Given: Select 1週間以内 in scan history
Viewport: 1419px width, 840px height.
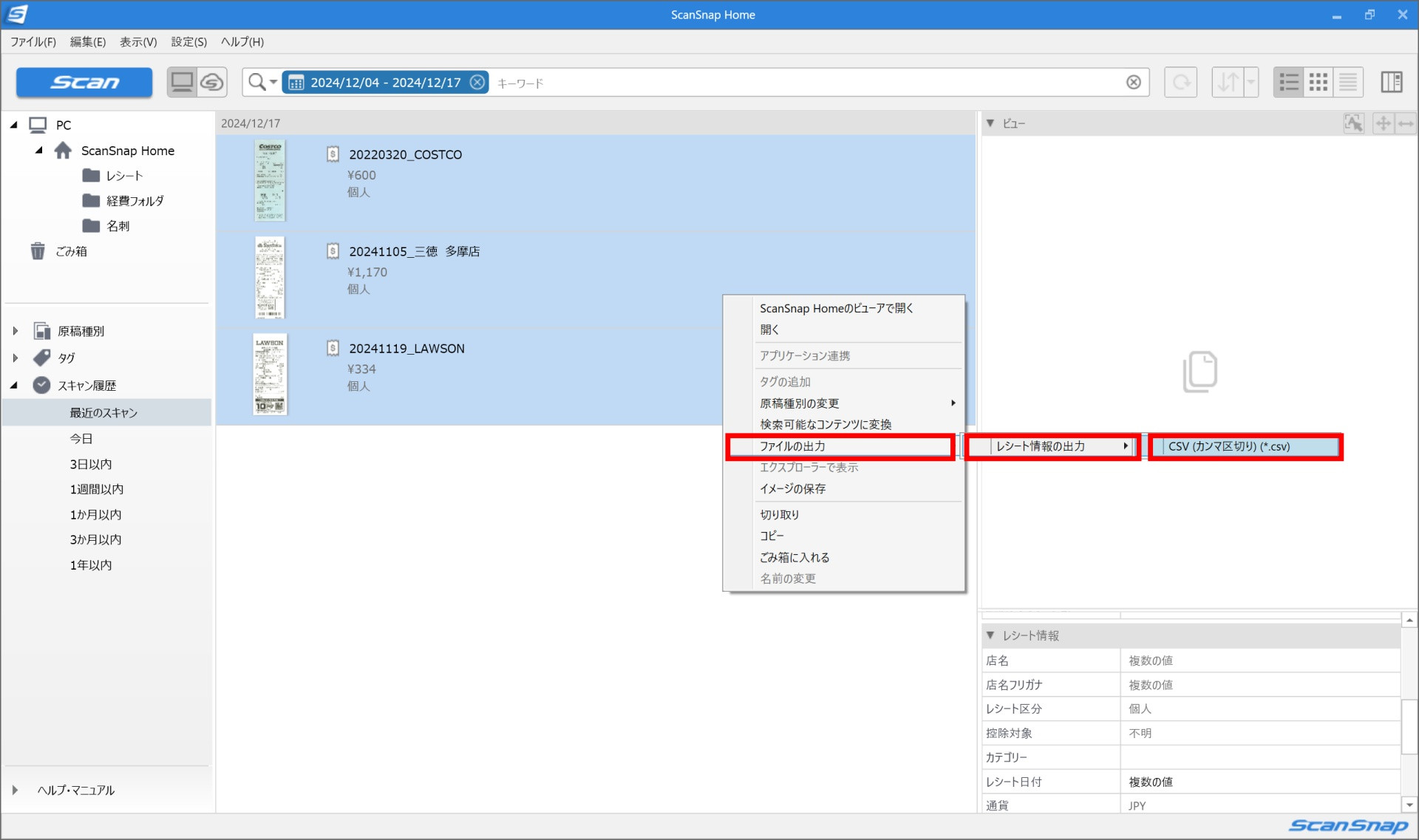Looking at the screenshot, I should point(97,489).
